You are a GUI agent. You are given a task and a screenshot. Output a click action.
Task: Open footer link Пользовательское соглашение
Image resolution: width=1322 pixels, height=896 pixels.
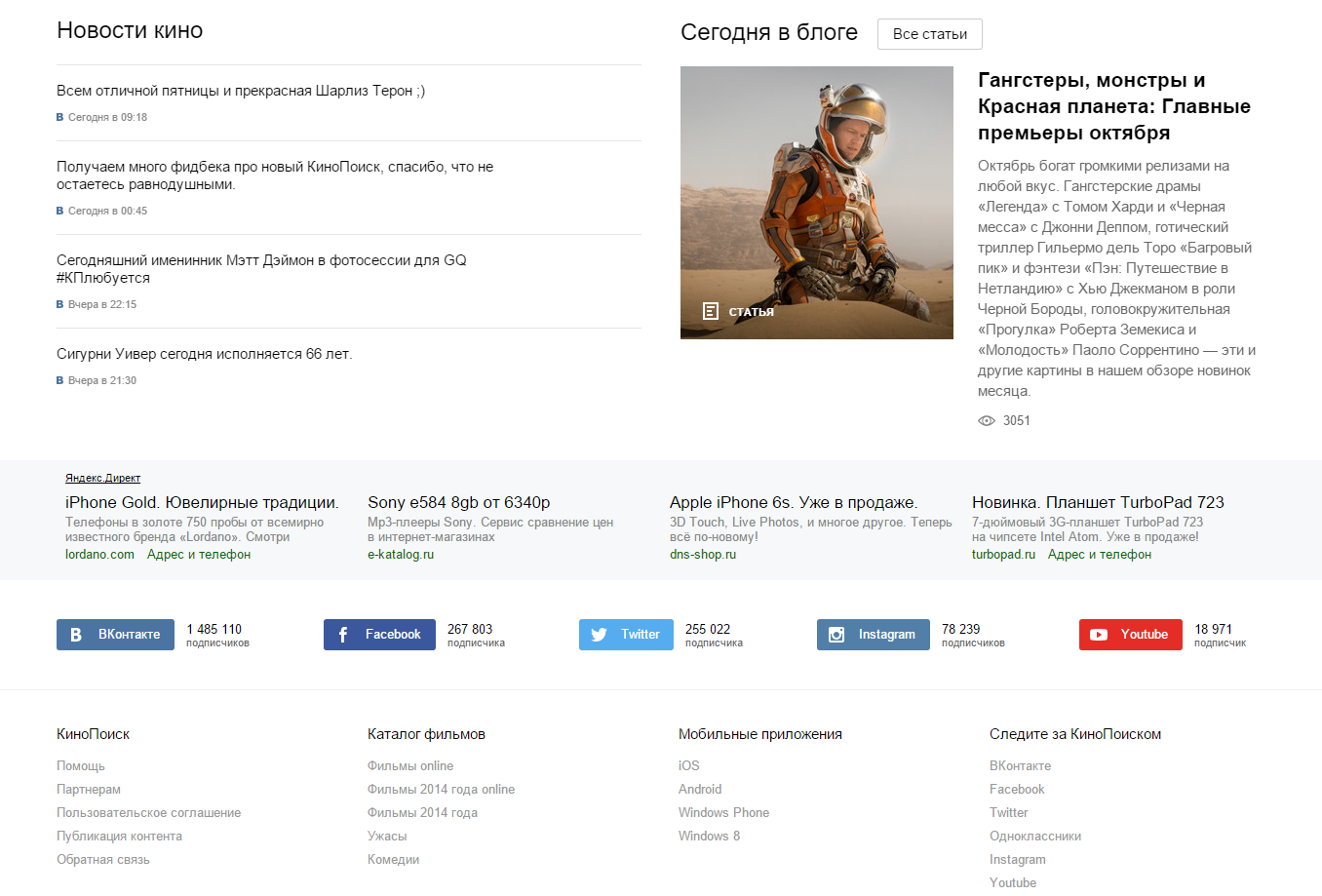148,813
